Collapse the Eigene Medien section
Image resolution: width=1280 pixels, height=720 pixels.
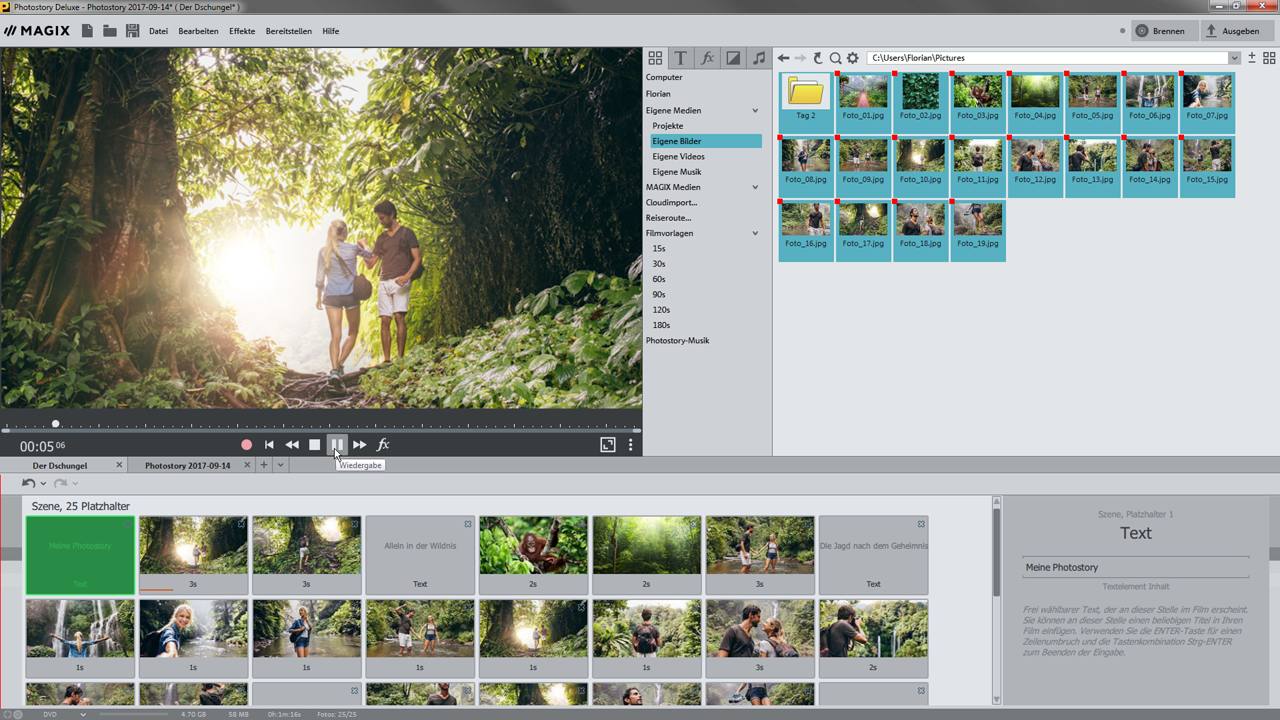(755, 110)
